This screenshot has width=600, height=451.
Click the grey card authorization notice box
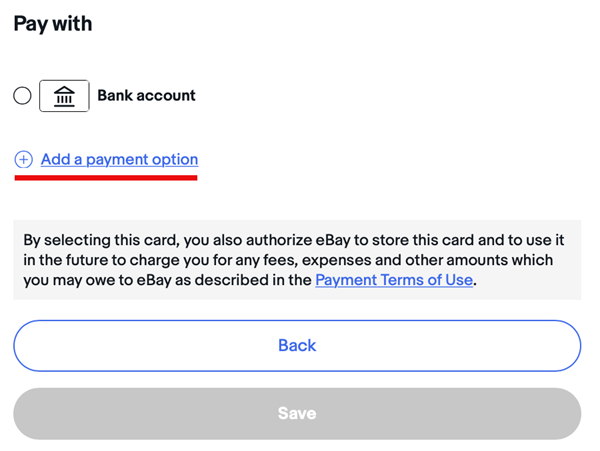tap(297, 260)
